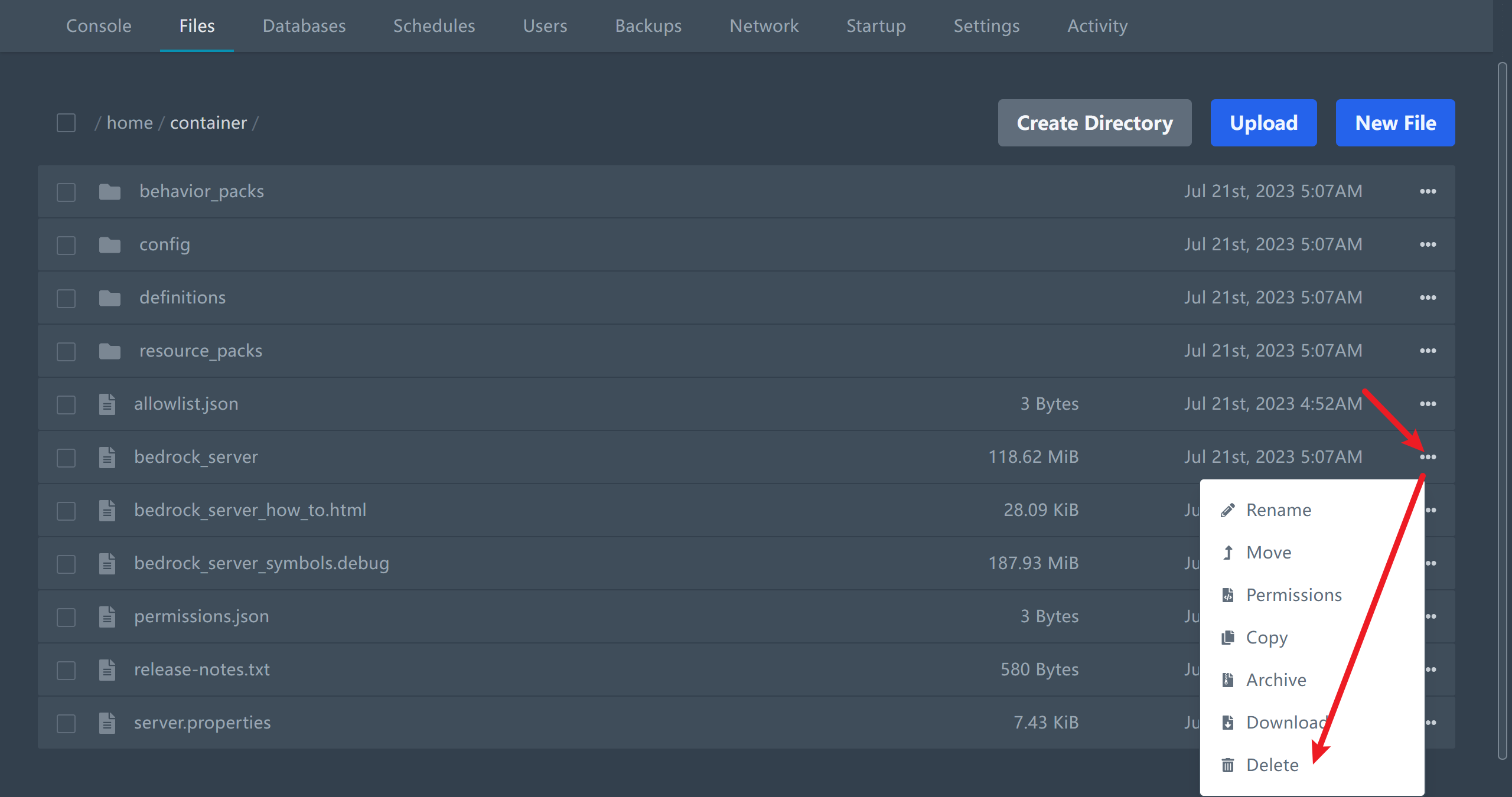Screen dimensions: 1512x797
Task: Click the Create Directory button
Action: [1094, 123]
